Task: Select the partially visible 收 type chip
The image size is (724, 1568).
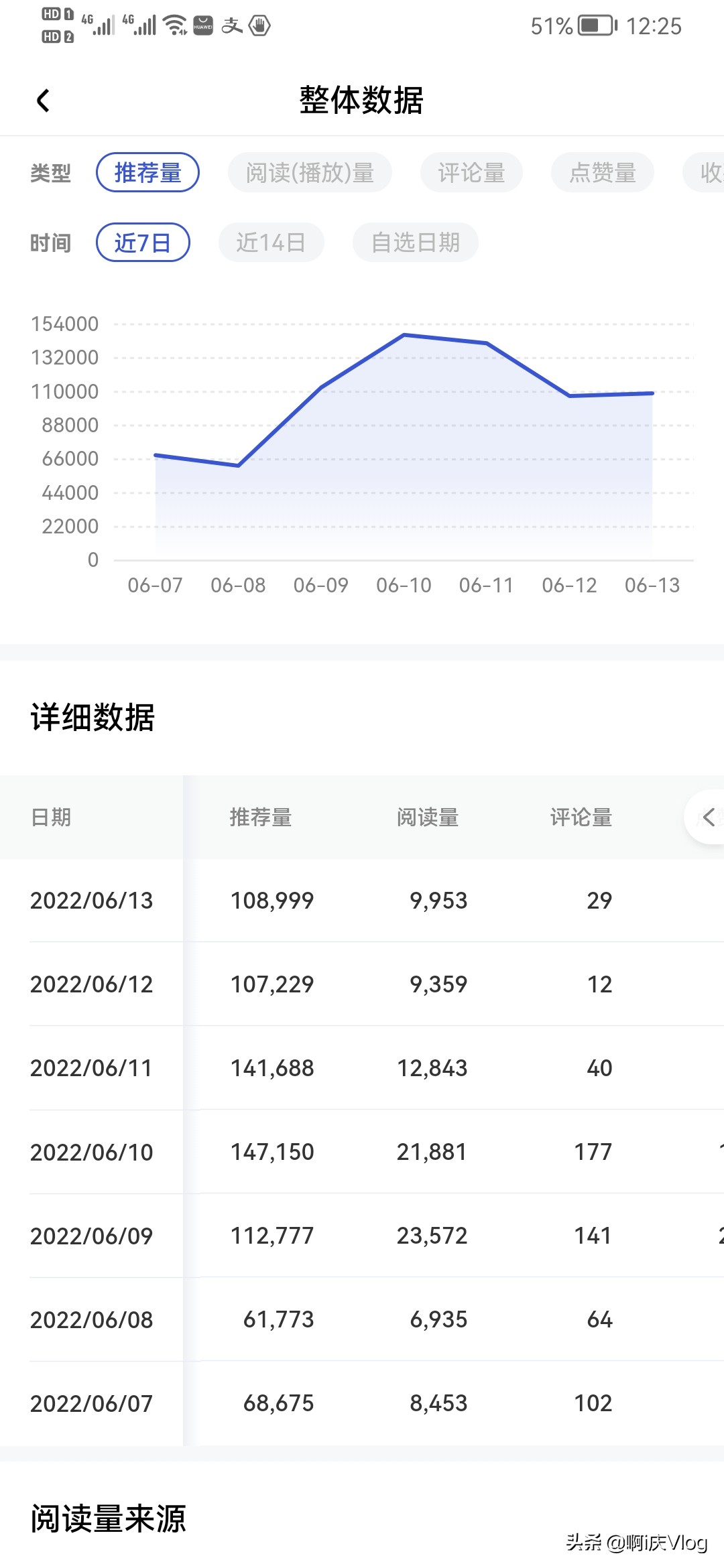Action: [x=704, y=172]
